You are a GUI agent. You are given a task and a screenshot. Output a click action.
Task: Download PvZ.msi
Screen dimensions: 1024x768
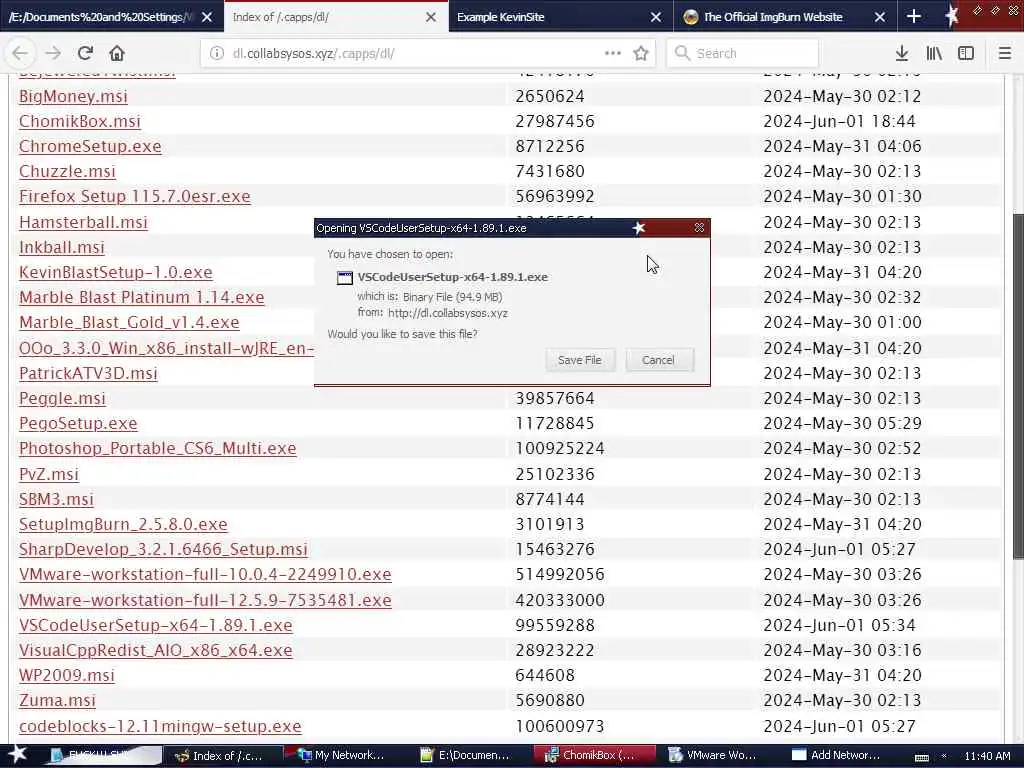point(49,474)
